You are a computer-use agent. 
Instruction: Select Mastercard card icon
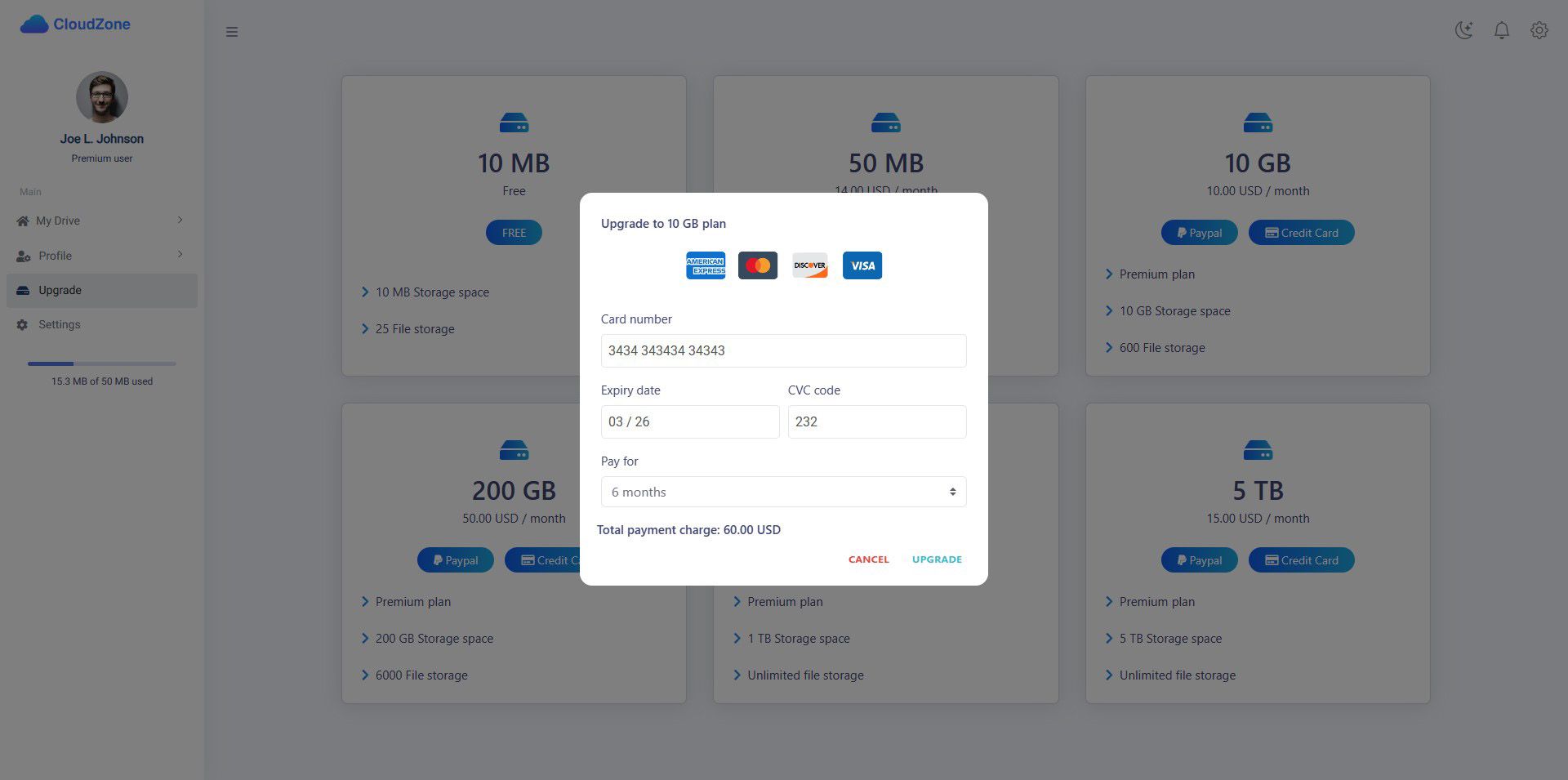click(758, 265)
